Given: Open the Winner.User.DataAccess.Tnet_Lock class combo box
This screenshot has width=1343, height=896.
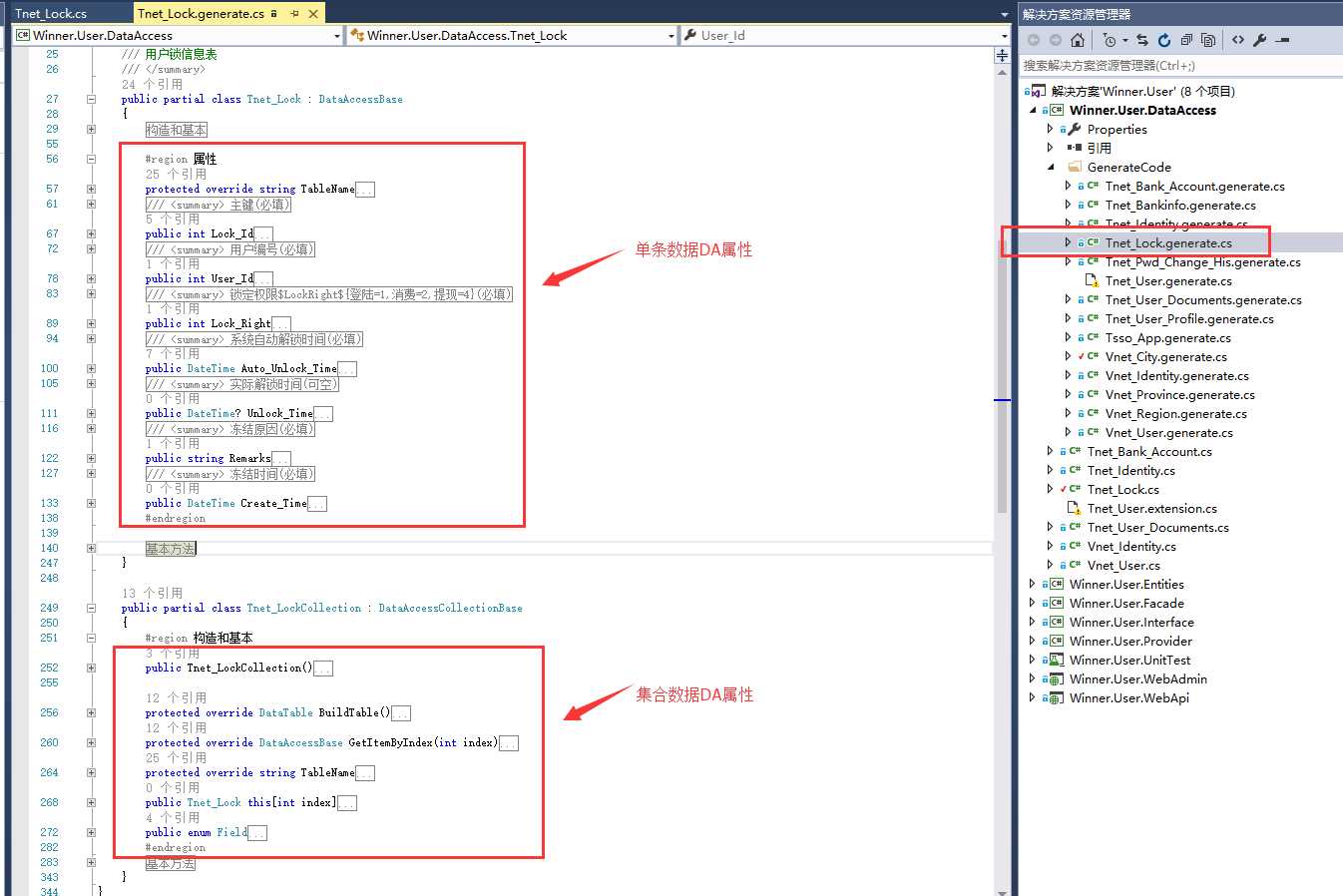Looking at the screenshot, I should [513, 35].
